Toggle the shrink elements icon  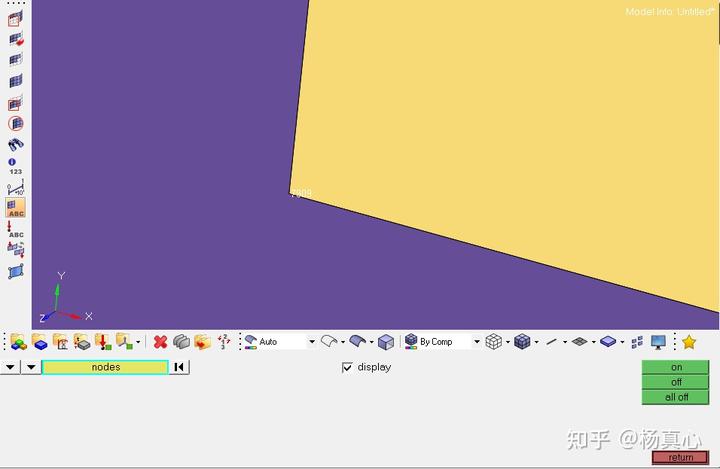coord(637,342)
